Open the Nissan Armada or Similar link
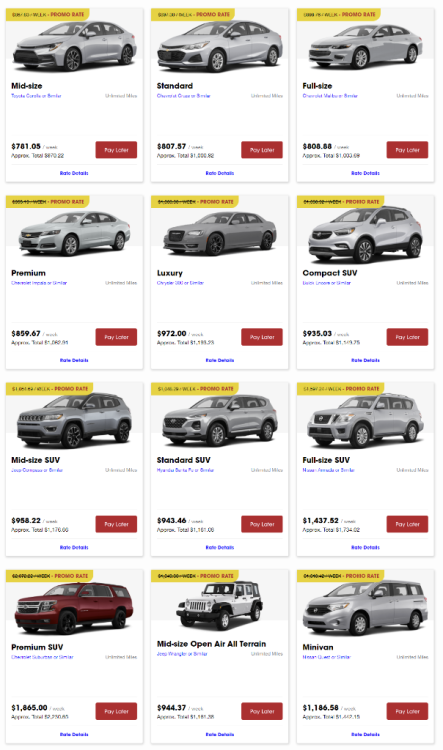The image size is (443, 750). pos(328,470)
